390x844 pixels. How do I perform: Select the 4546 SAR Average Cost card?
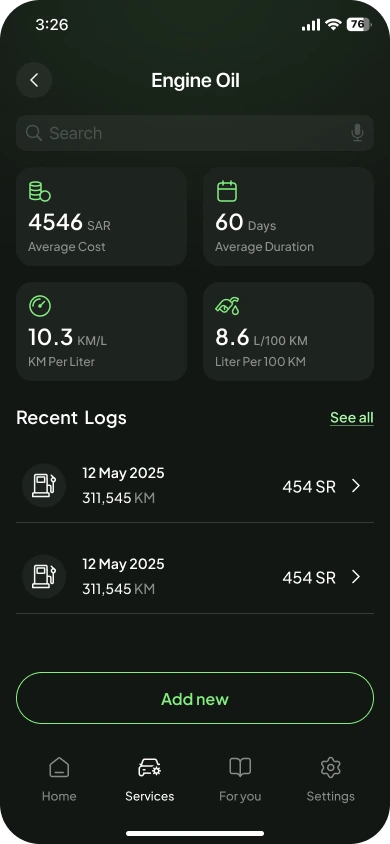click(x=102, y=216)
